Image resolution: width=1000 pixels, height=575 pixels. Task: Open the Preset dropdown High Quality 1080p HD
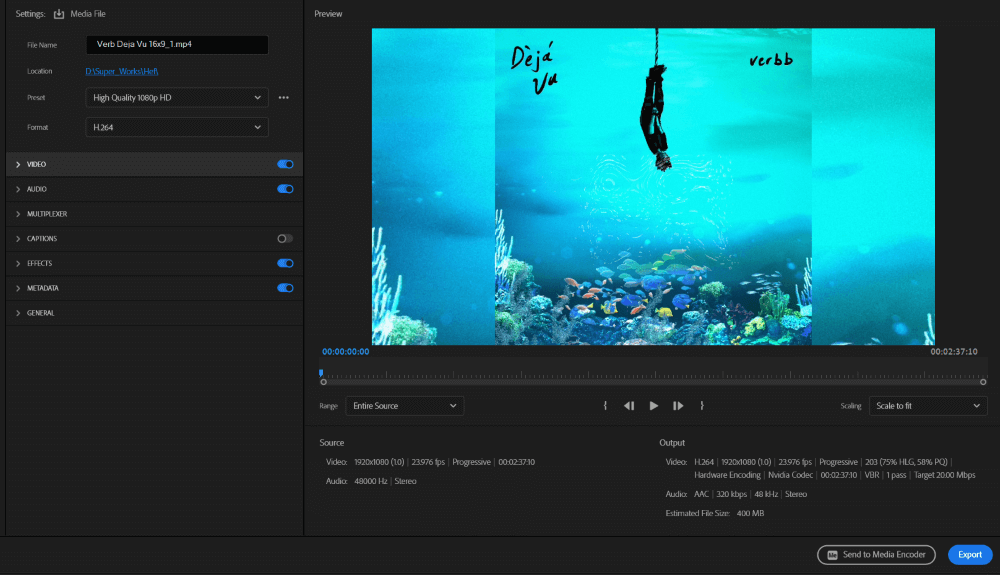click(x=177, y=98)
